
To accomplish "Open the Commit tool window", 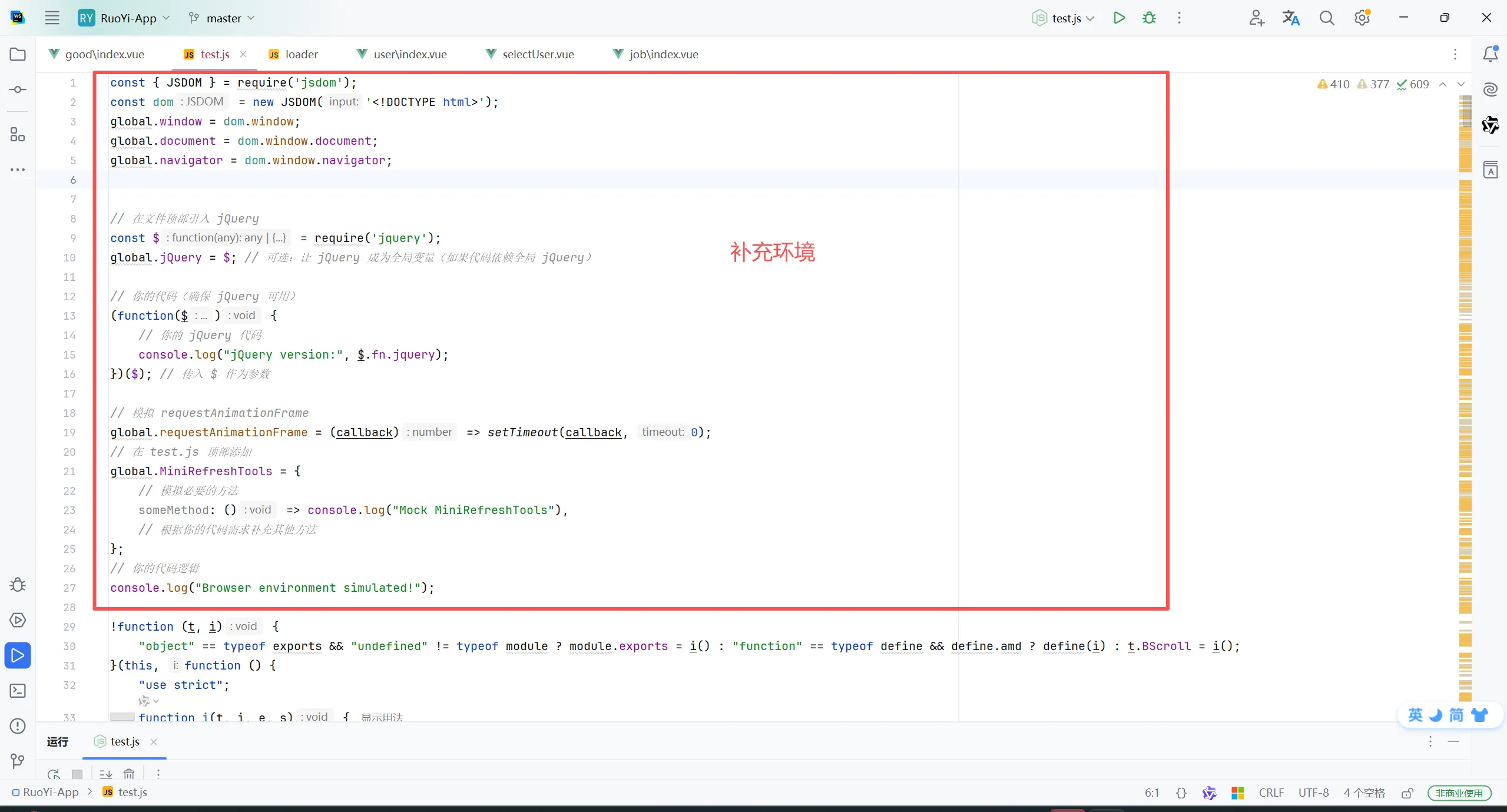I will 18,90.
